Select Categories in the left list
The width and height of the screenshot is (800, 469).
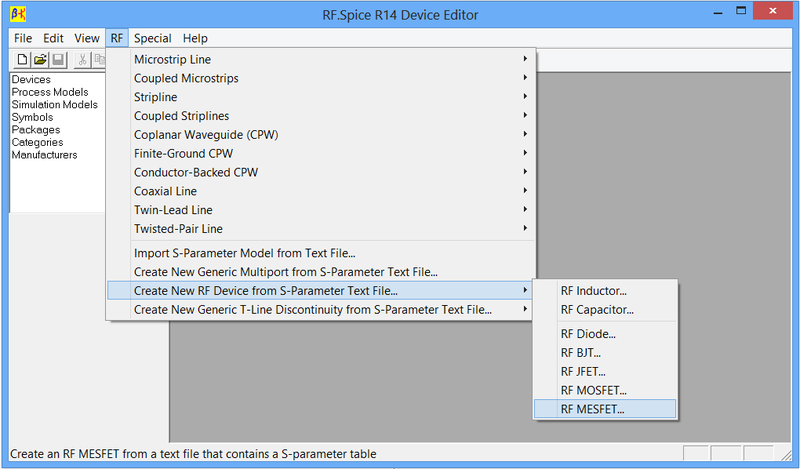pos(37,142)
